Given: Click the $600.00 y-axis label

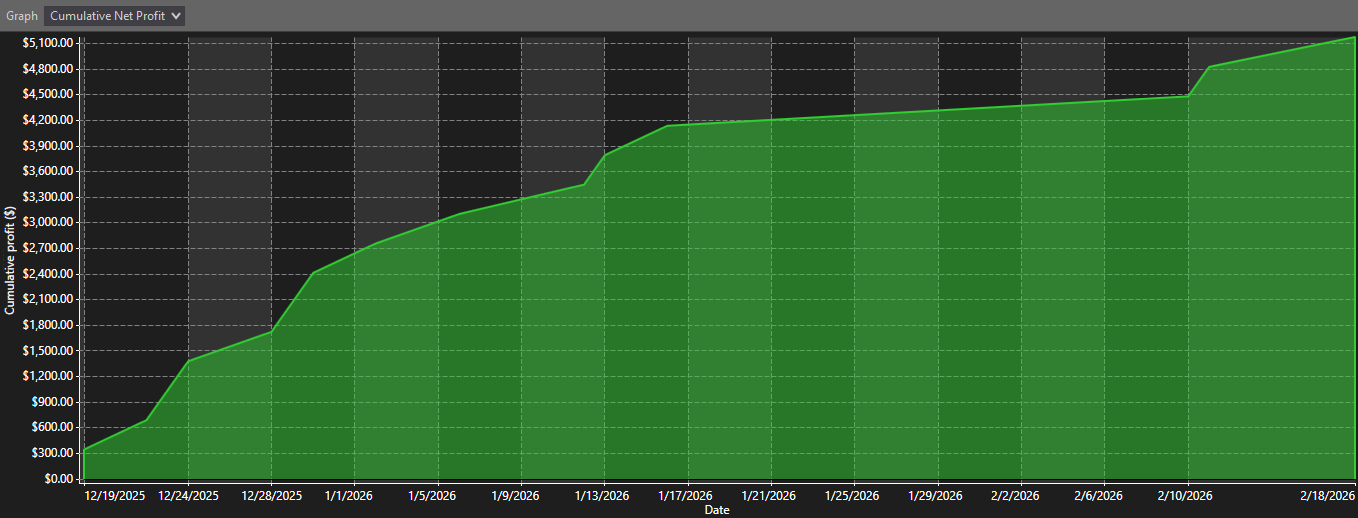Looking at the screenshot, I should coord(52,427).
